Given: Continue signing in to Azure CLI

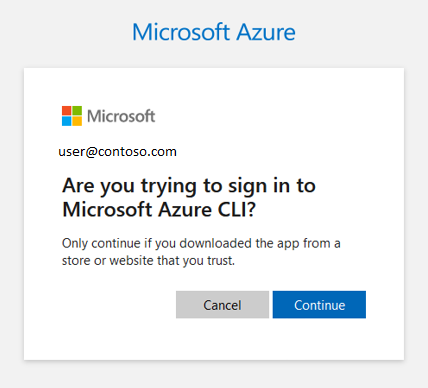Looking at the screenshot, I should click(319, 305).
